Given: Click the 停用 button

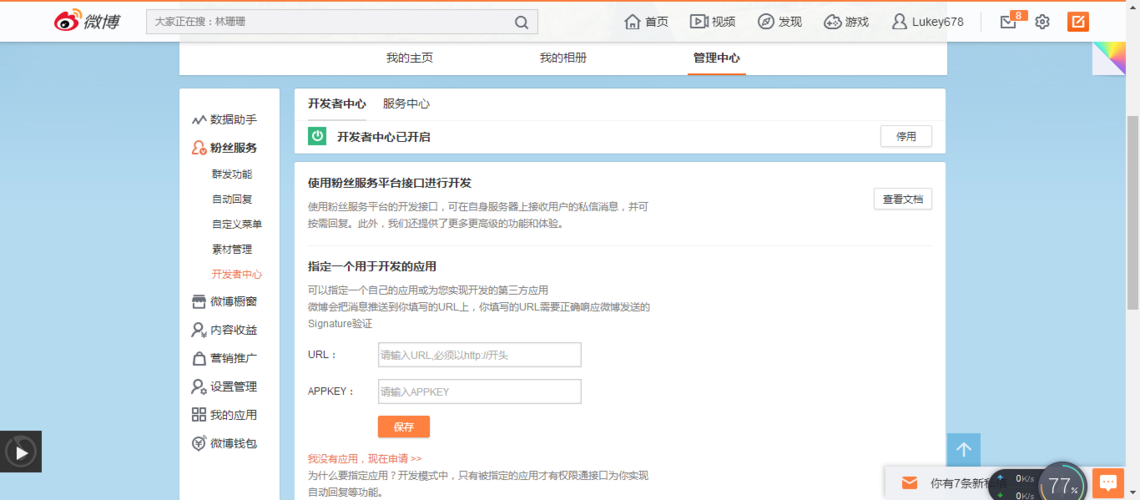Looking at the screenshot, I should tap(906, 136).
